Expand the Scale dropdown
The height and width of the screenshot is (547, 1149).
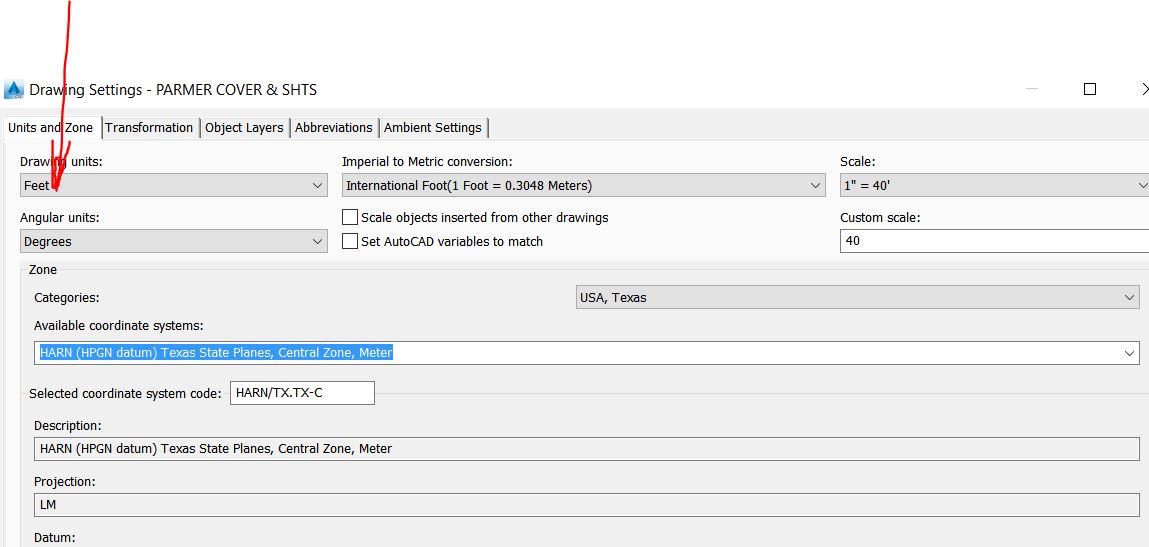click(1142, 185)
